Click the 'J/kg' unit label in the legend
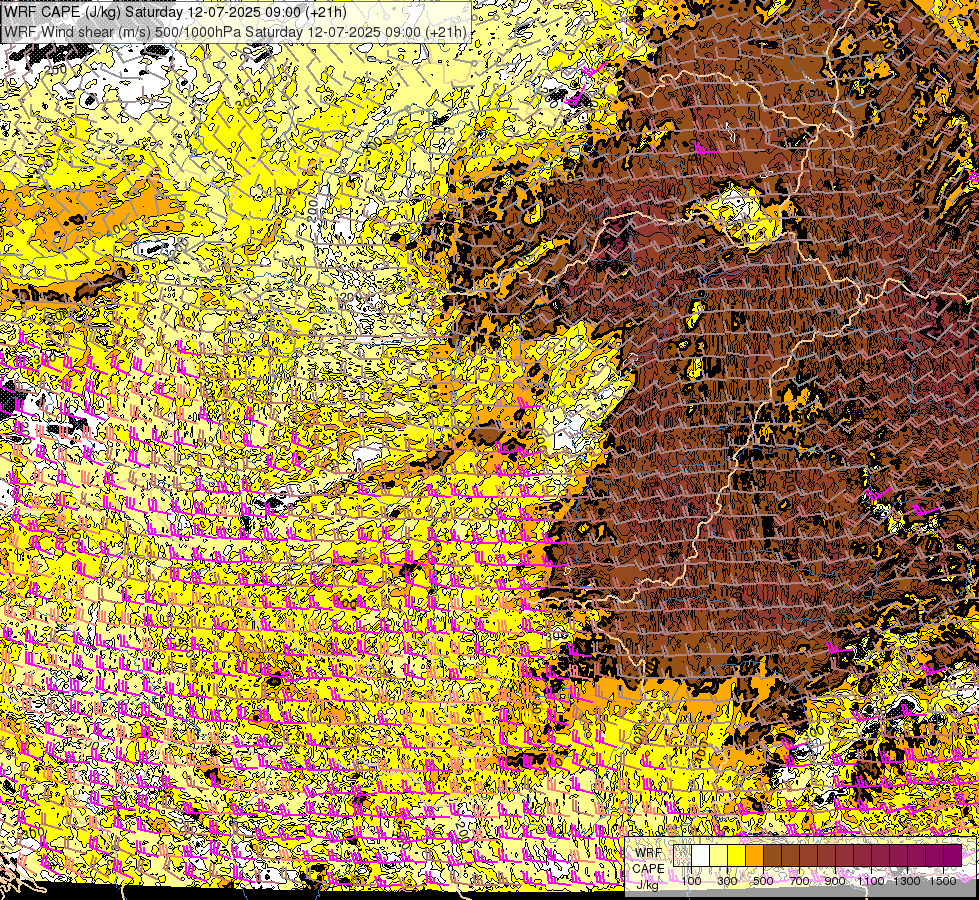This screenshot has height=900, width=979. (647, 885)
